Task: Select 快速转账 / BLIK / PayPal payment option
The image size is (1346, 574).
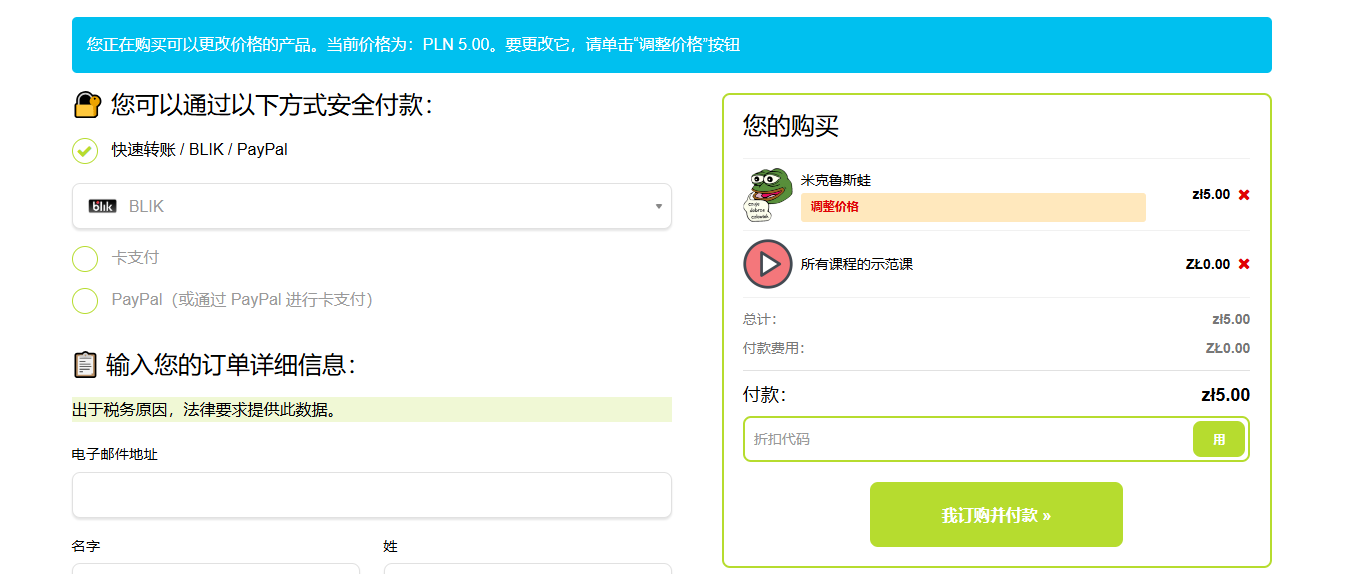Action: pos(85,150)
